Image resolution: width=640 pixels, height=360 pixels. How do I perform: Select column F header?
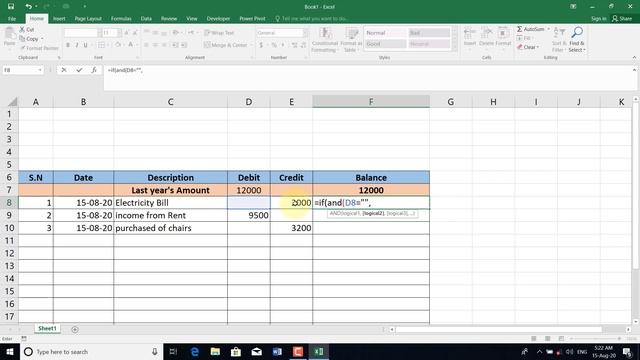(371, 102)
